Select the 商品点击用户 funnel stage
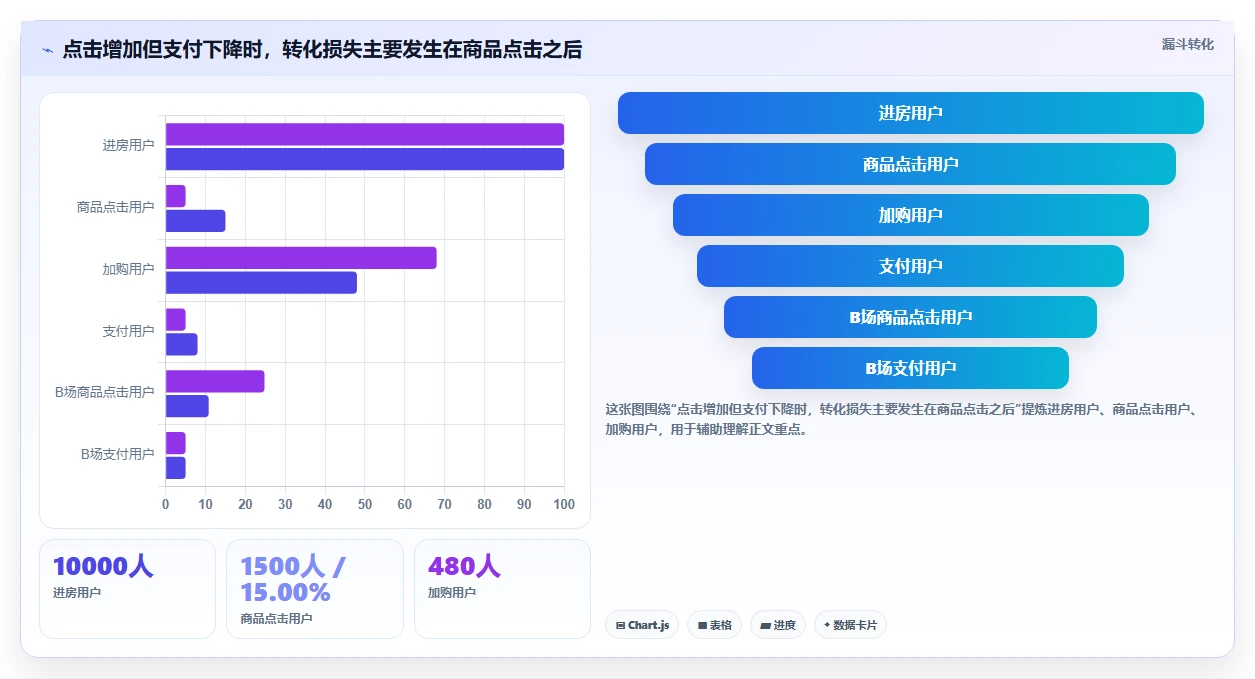Viewport: 1255px width, 679px height. point(910,164)
